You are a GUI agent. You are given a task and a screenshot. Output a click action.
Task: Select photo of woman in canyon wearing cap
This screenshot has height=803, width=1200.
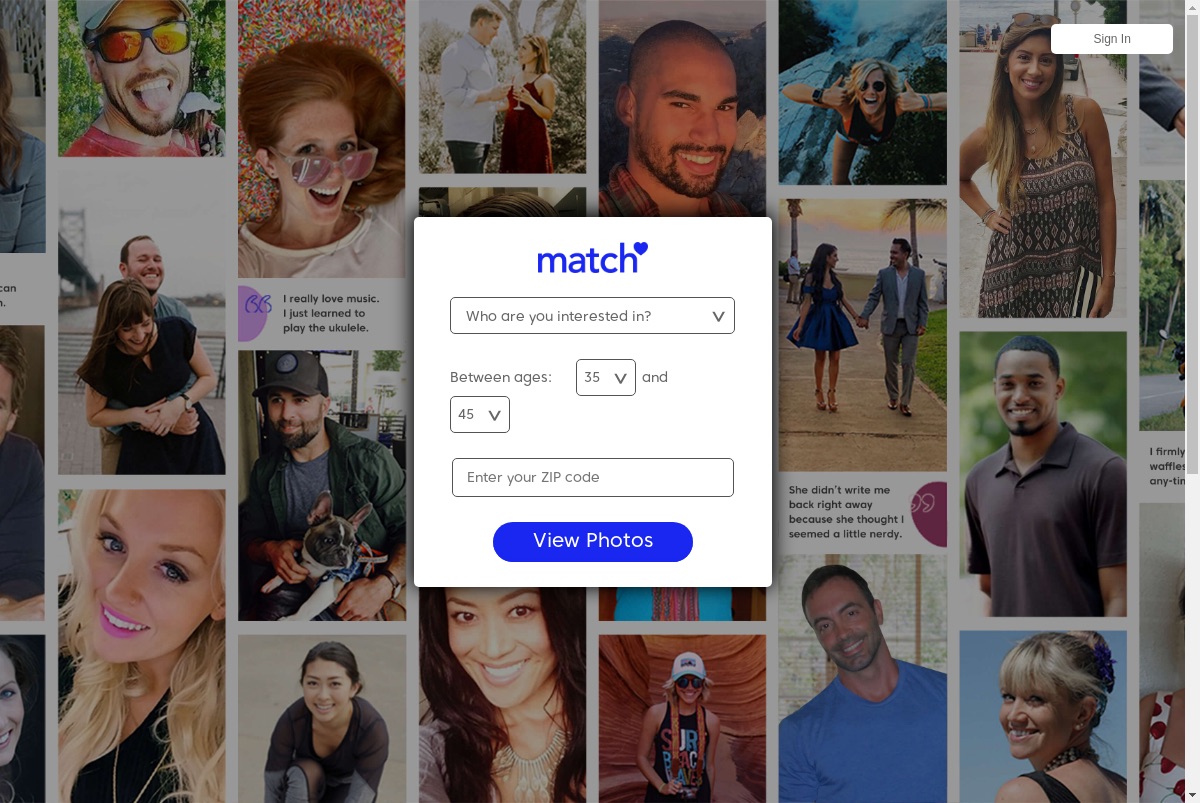click(683, 718)
